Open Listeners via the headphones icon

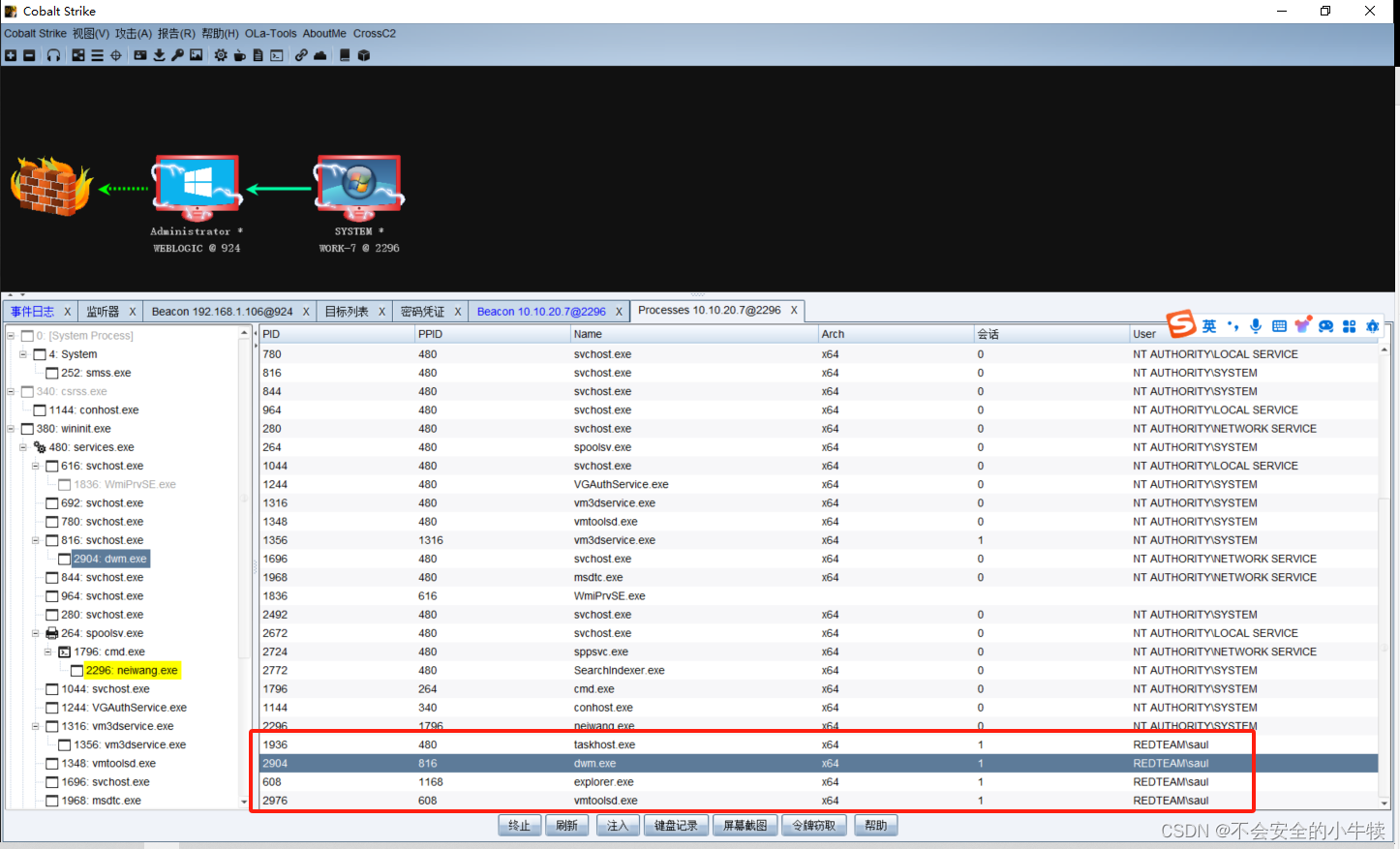tap(53, 55)
